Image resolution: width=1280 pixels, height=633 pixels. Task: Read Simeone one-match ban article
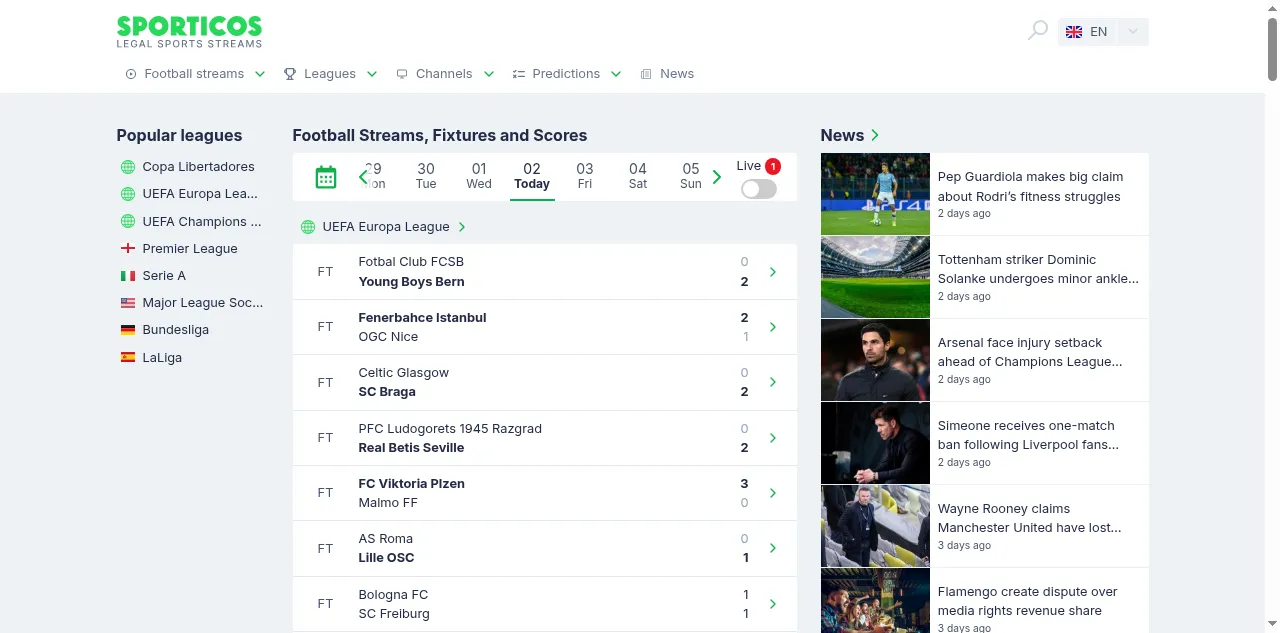pos(1028,436)
